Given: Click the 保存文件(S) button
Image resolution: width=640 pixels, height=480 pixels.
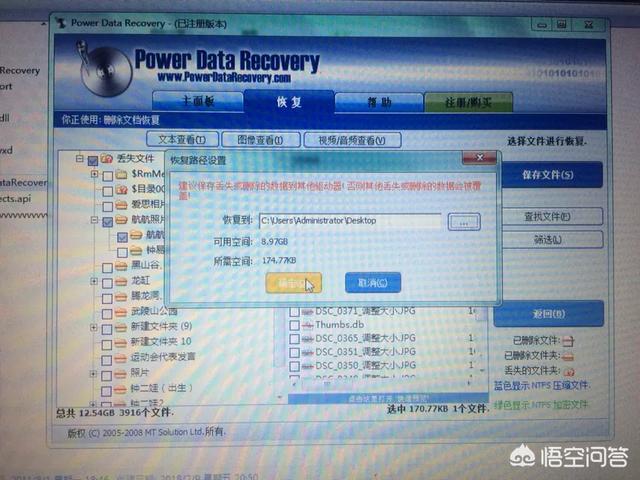Looking at the screenshot, I should point(547,175).
